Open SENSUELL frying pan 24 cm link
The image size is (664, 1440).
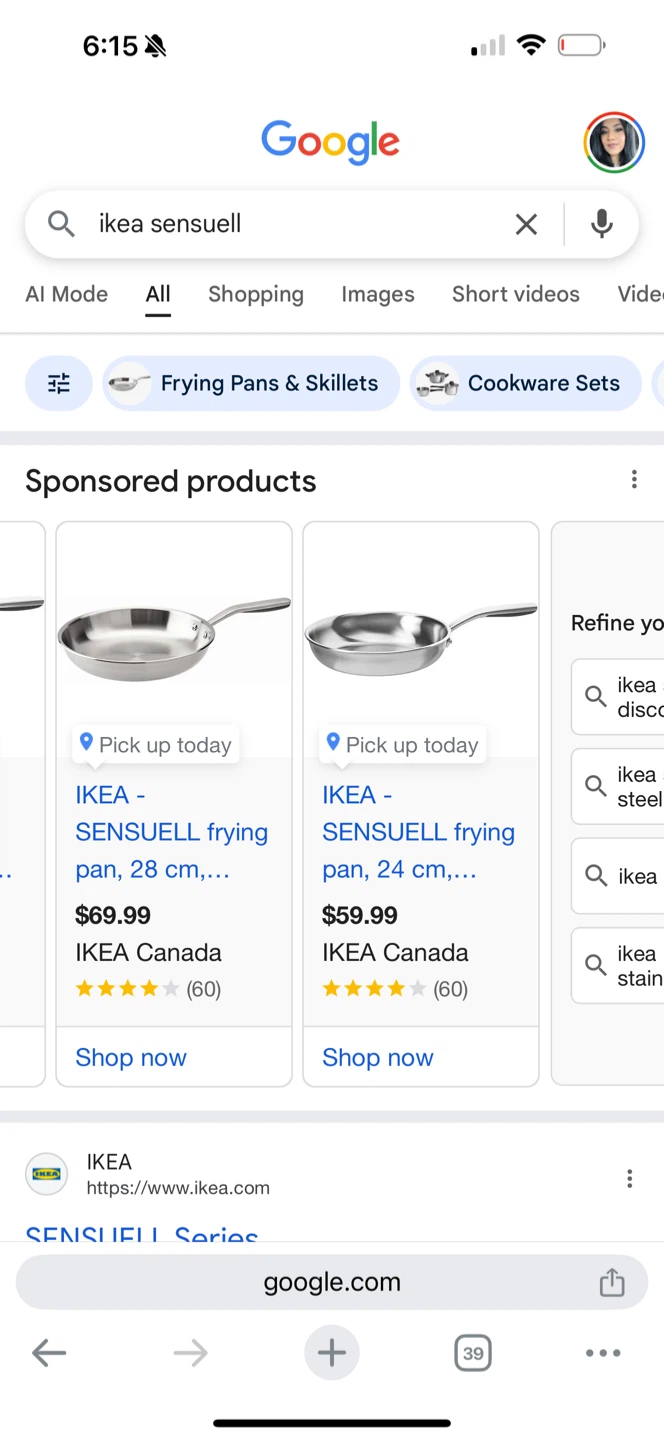coord(418,832)
